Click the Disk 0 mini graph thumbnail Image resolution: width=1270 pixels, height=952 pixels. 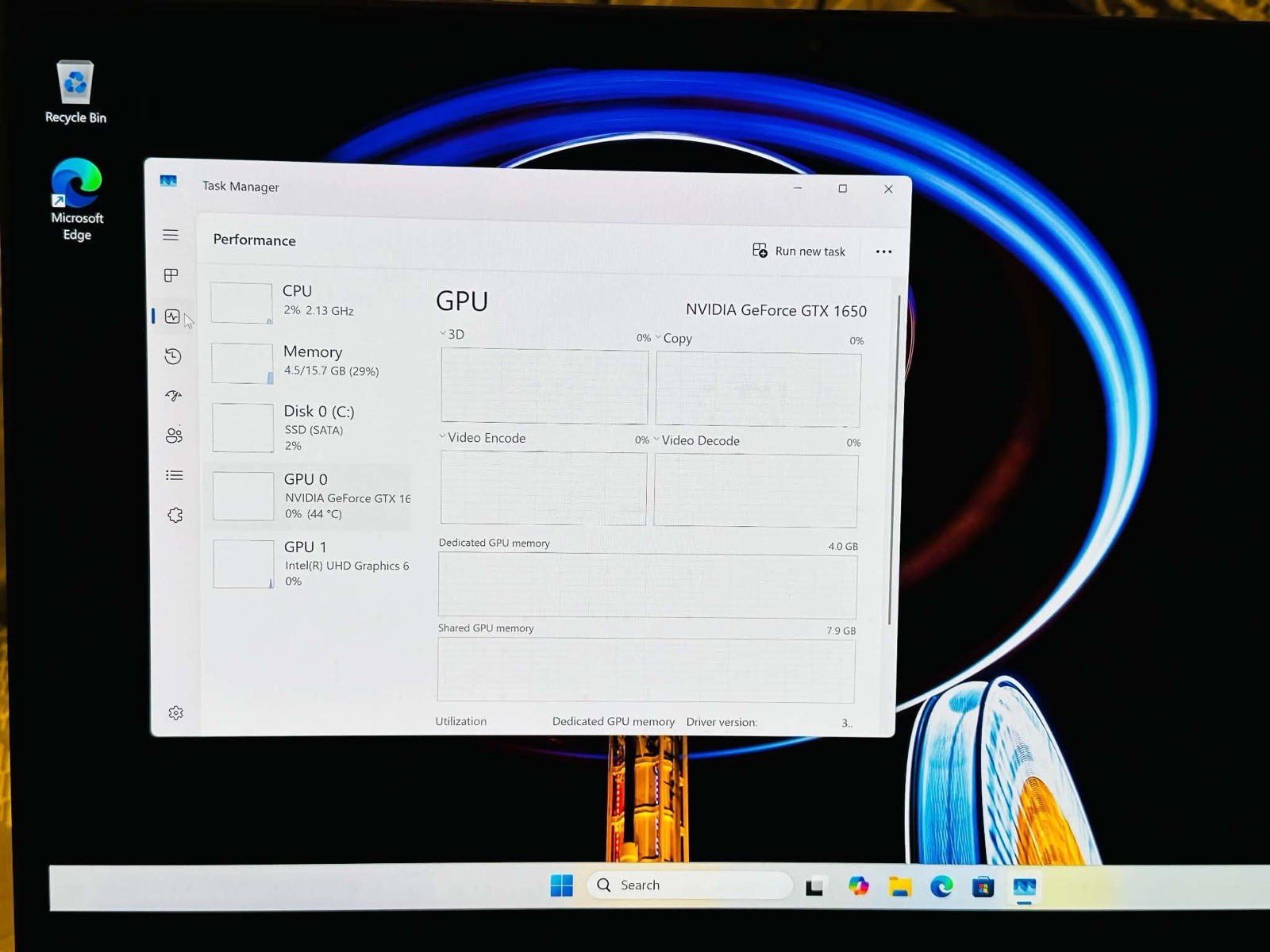[244, 427]
